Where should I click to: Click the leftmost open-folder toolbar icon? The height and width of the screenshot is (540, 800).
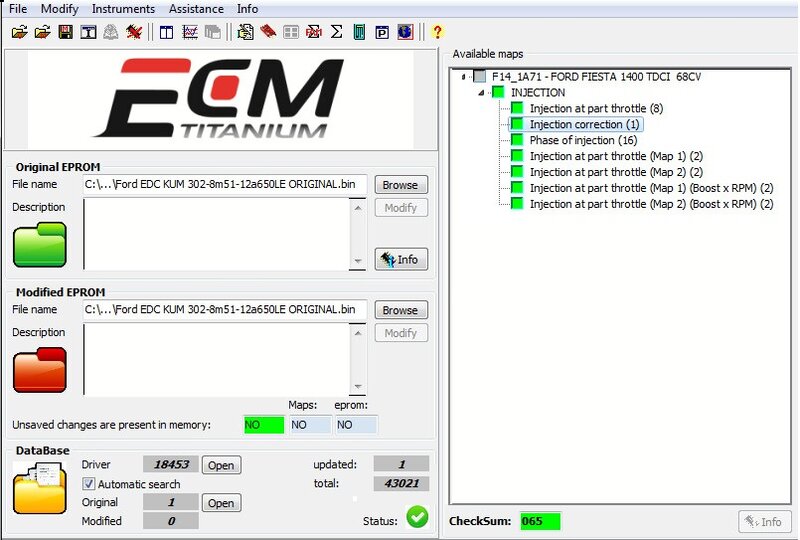[x=19, y=33]
